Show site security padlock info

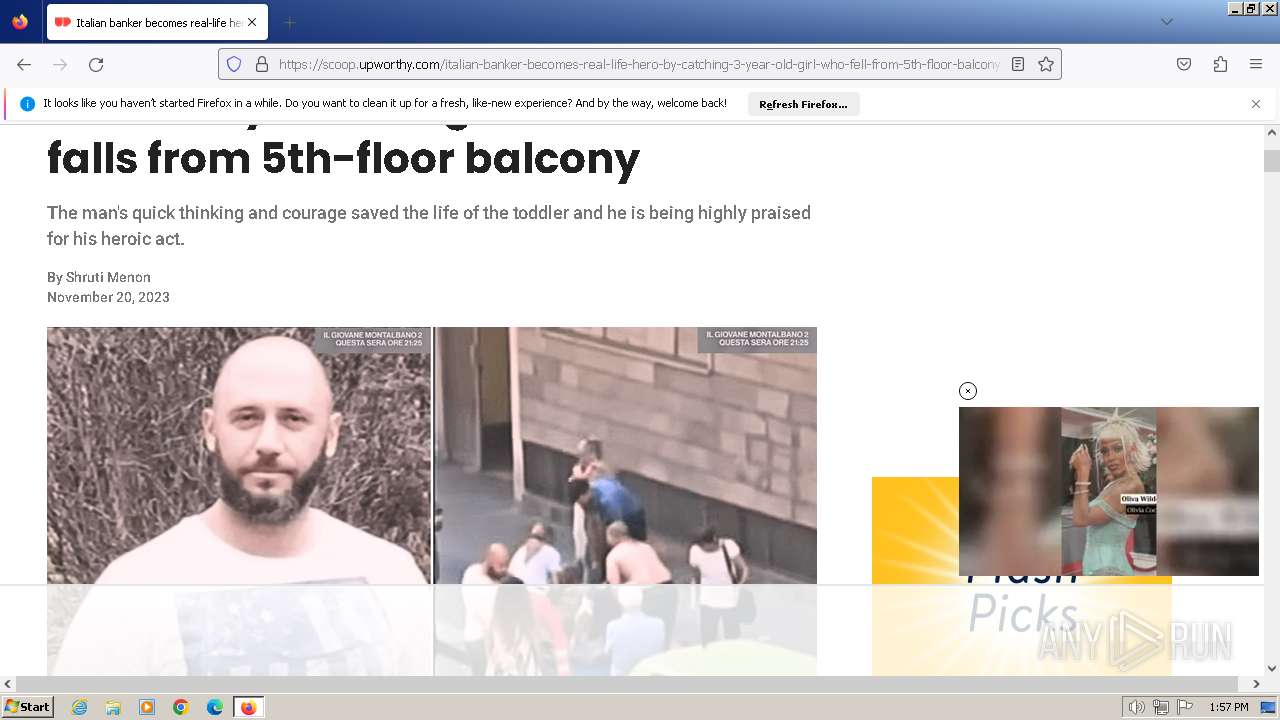[262, 64]
